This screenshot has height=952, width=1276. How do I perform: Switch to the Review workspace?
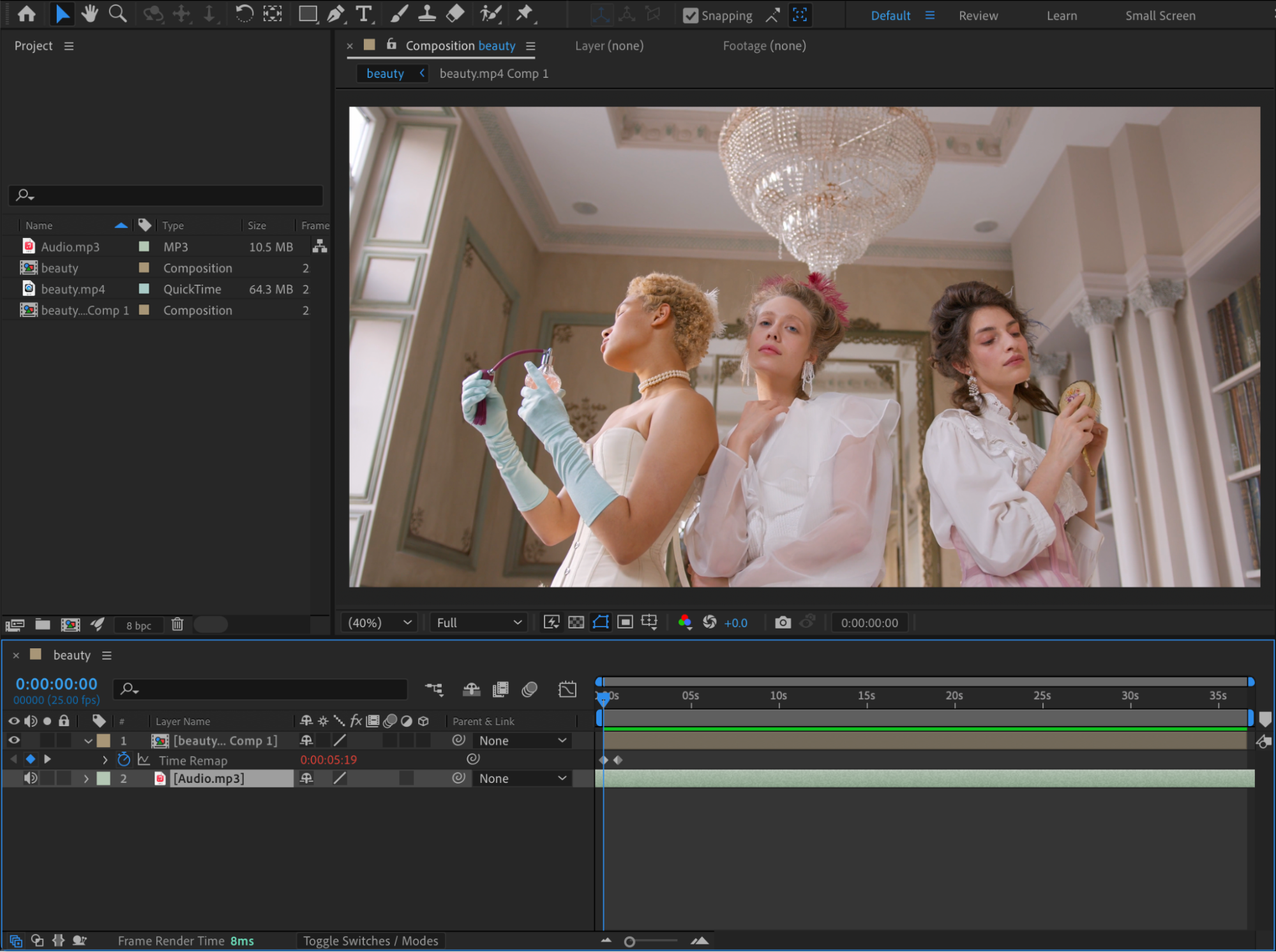tap(978, 15)
